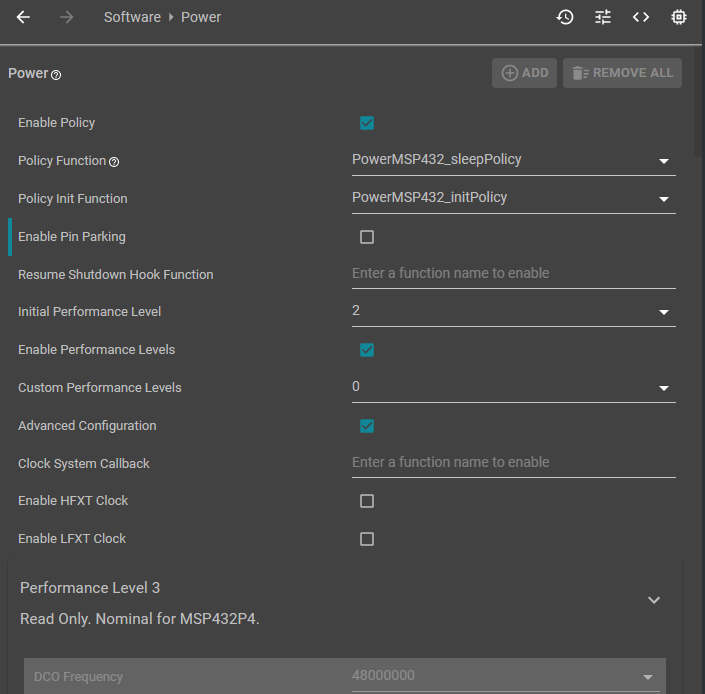This screenshot has height=694, width=705.
Task: Show generated code with the brackets icon
Action: (x=641, y=17)
